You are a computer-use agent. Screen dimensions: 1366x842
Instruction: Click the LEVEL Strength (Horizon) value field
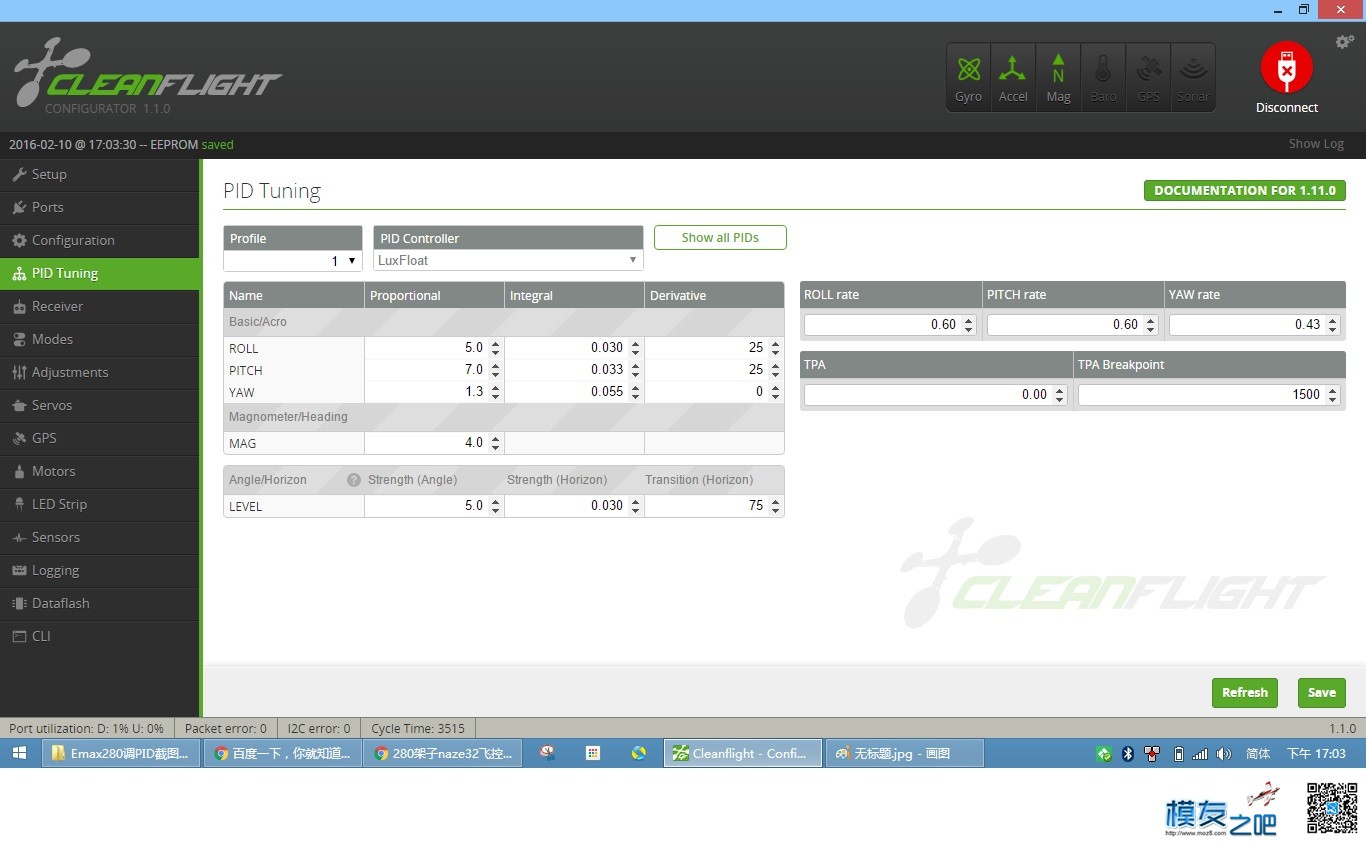pos(575,506)
